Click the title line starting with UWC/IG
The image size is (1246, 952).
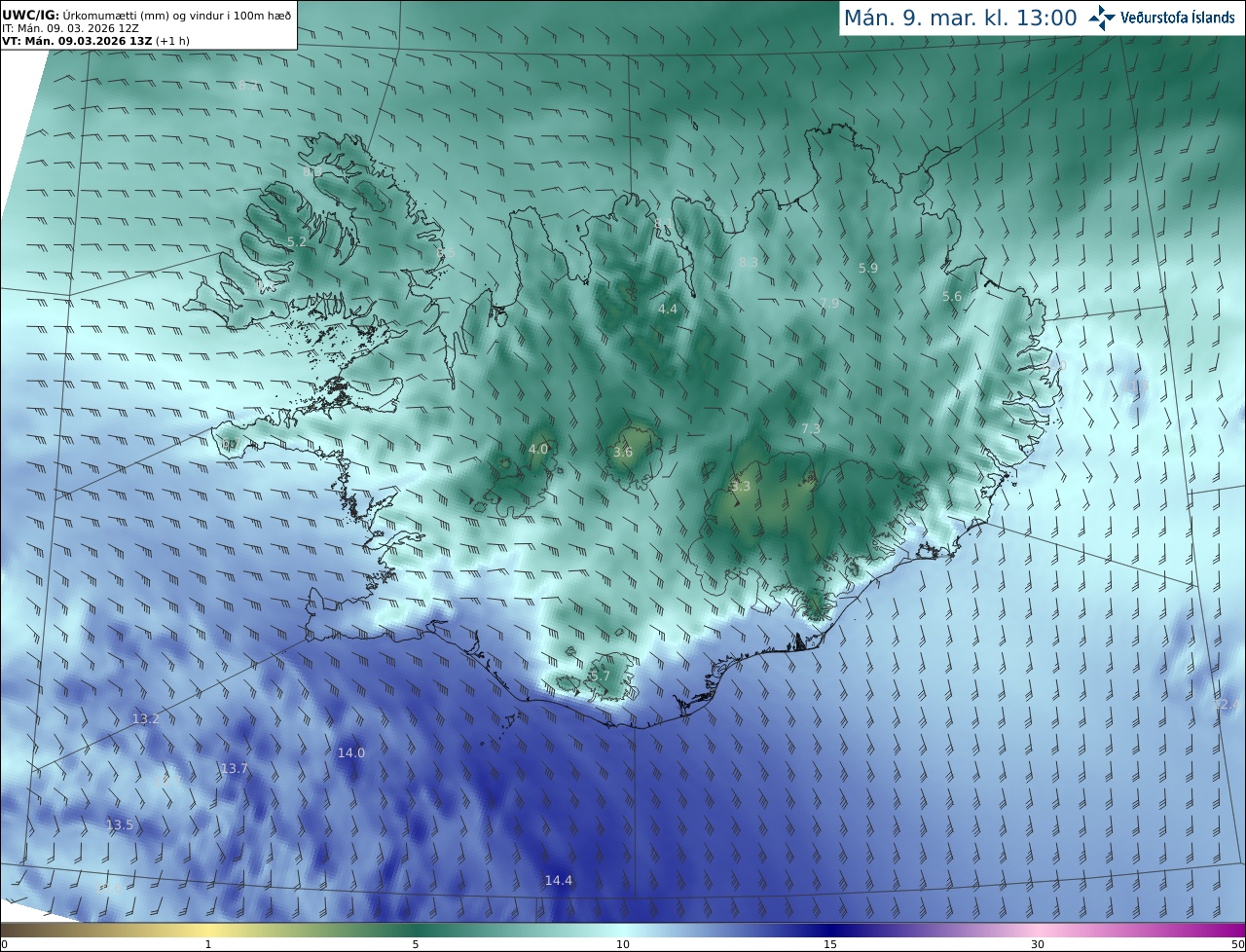pyautogui.click(x=147, y=15)
